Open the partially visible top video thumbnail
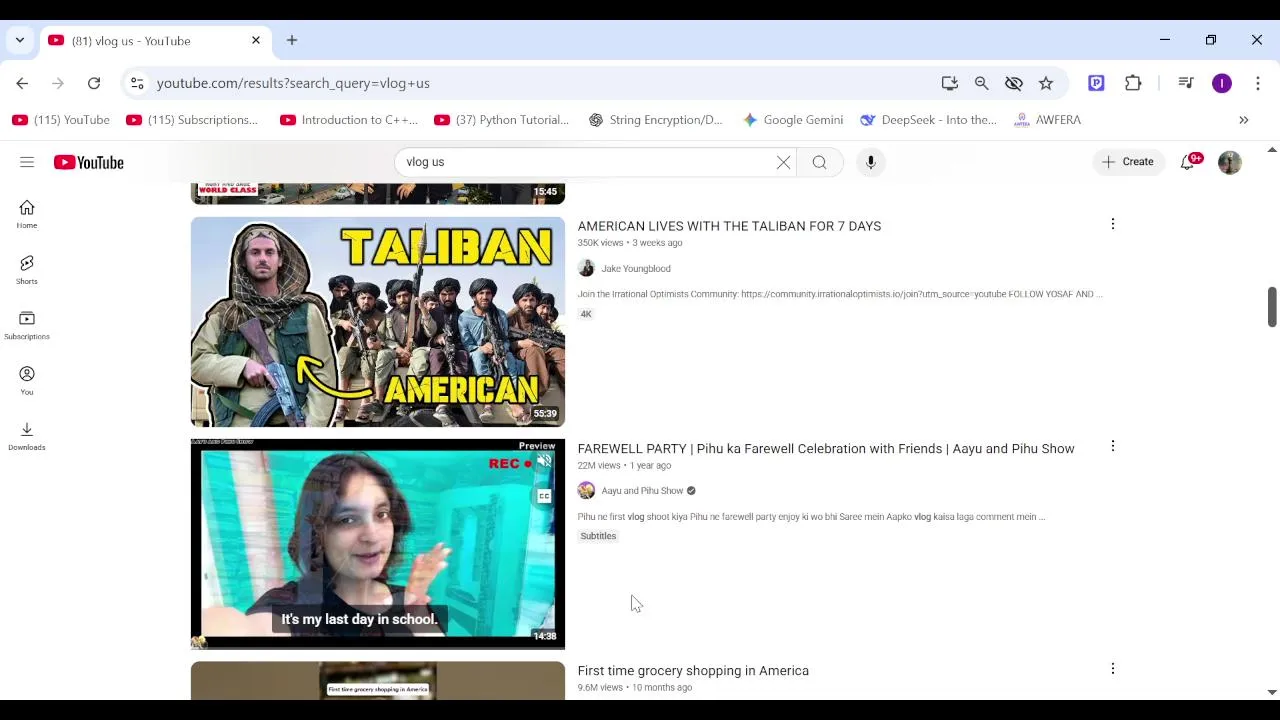Viewport: 1280px width, 720px height. click(x=378, y=194)
